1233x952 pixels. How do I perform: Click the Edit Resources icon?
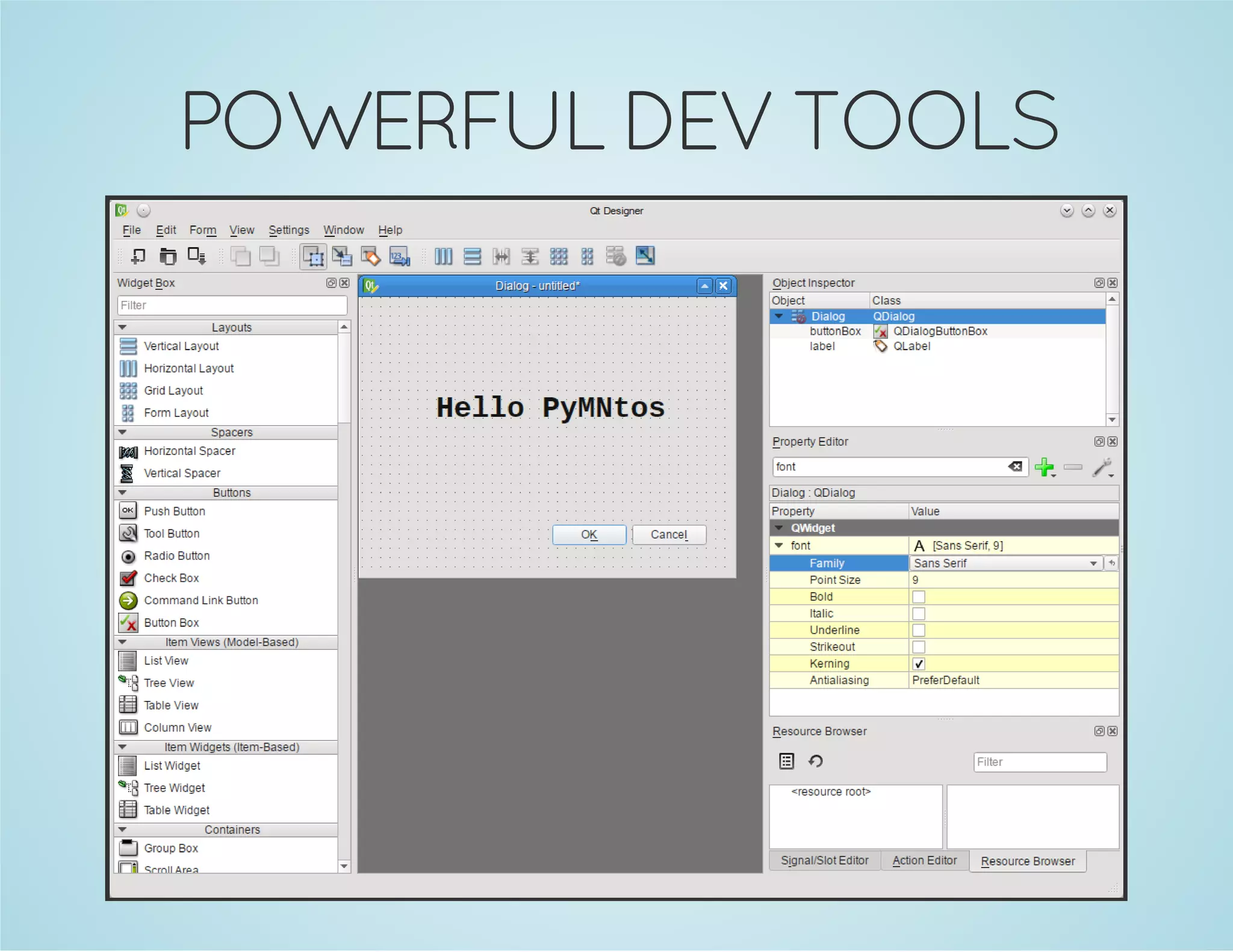pyautogui.click(x=786, y=761)
